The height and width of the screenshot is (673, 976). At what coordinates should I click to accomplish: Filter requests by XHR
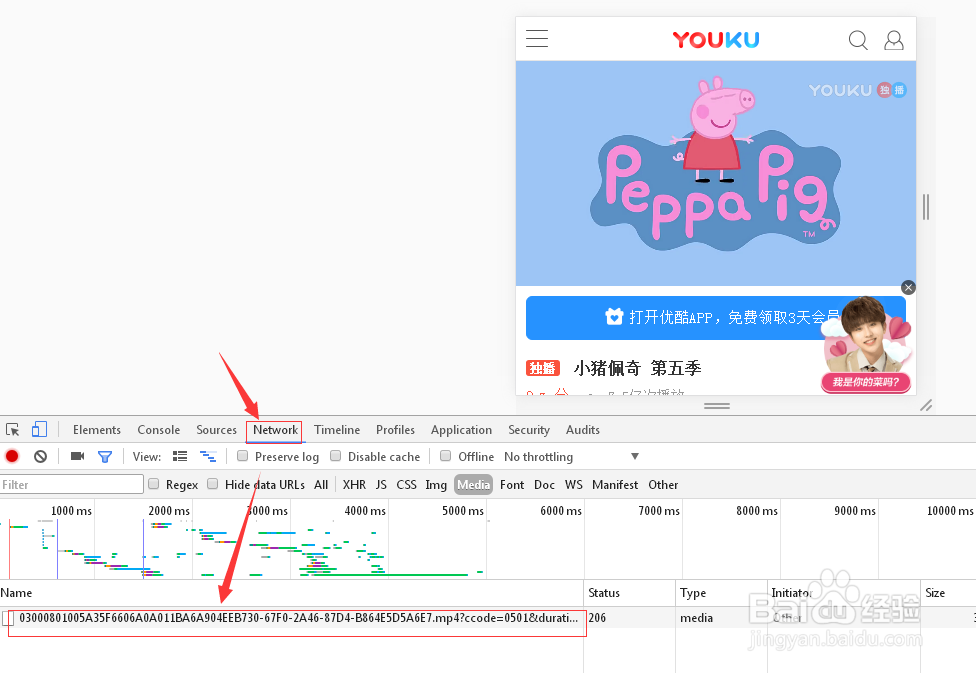[354, 484]
